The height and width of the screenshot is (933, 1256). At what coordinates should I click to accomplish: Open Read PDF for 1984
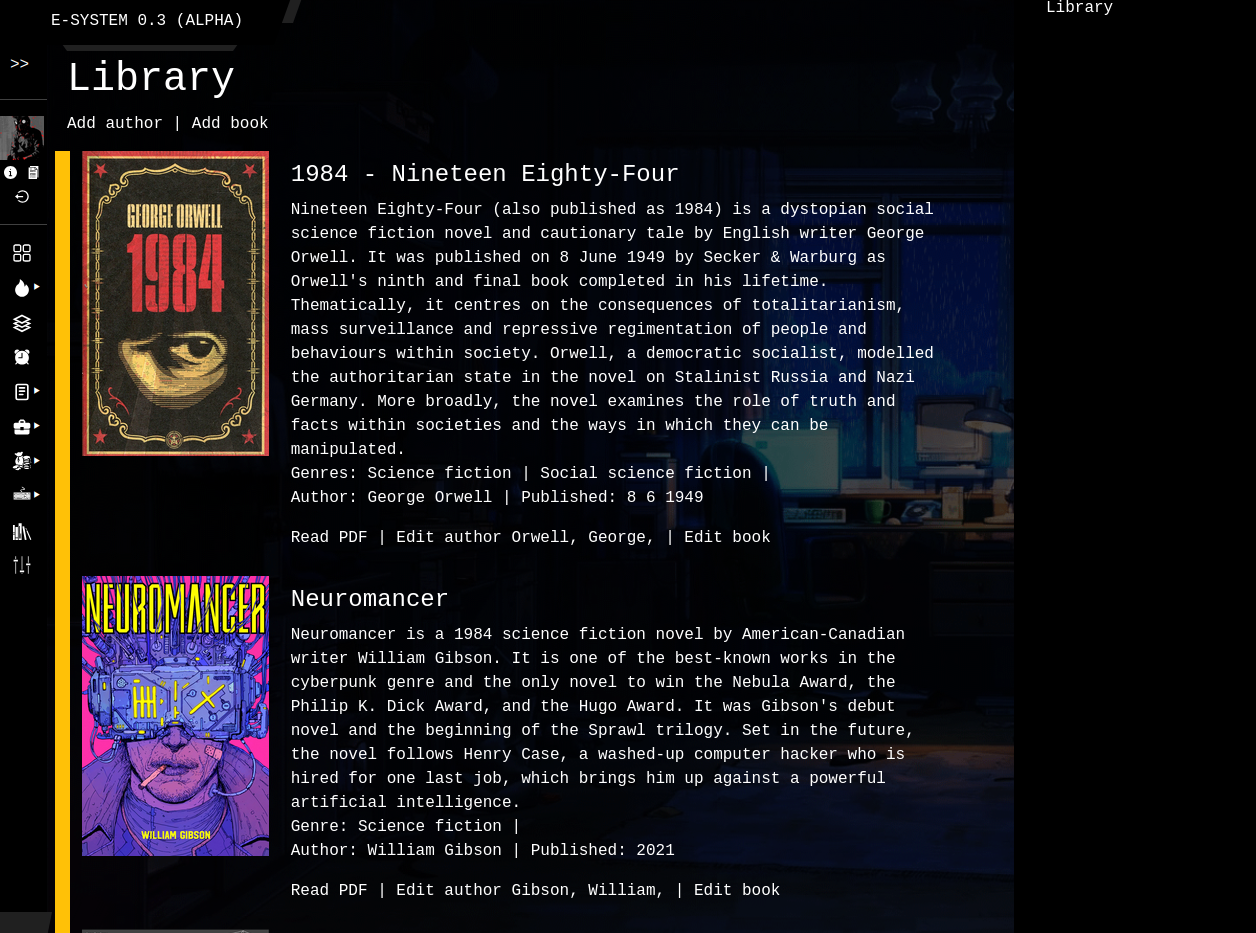pyautogui.click(x=329, y=538)
